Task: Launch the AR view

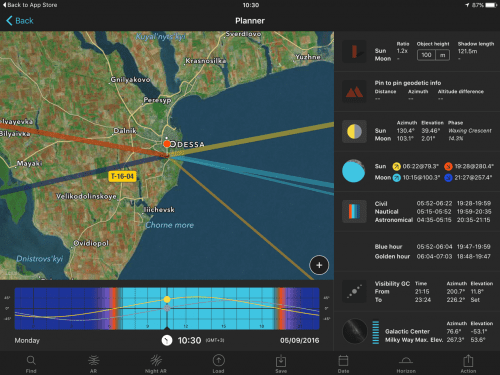Action: click(94, 364)
